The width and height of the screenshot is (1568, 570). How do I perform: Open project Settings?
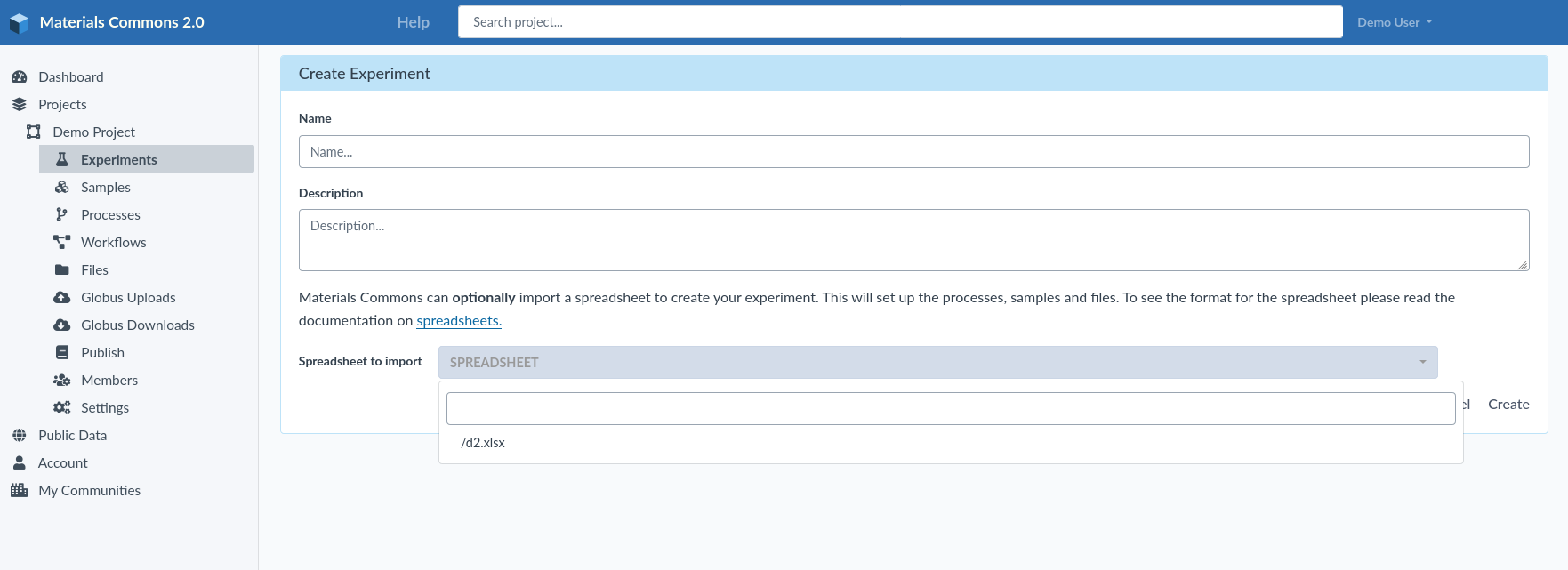[105, 408]
